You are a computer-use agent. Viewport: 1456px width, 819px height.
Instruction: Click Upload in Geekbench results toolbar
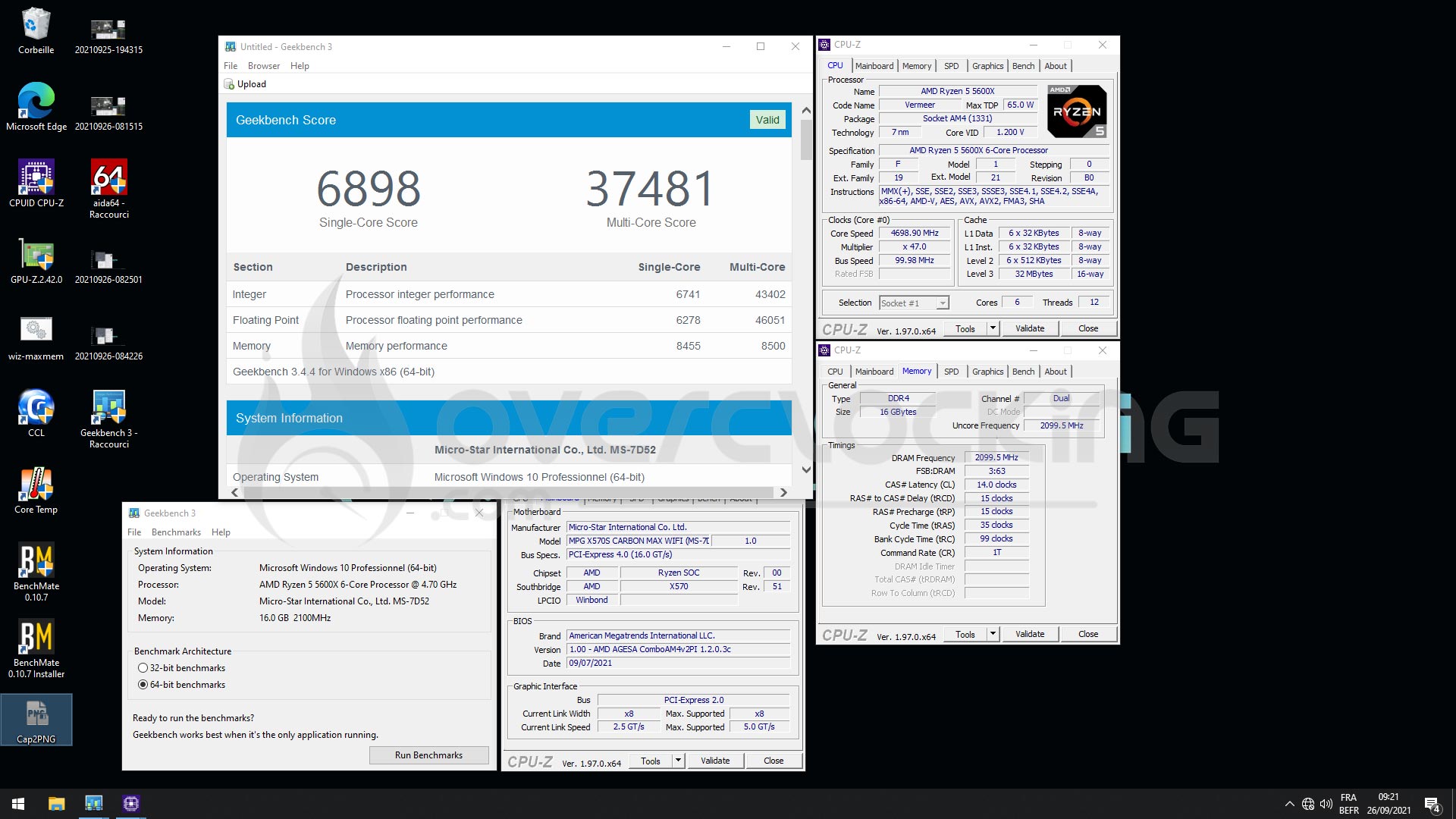point(245,84)
